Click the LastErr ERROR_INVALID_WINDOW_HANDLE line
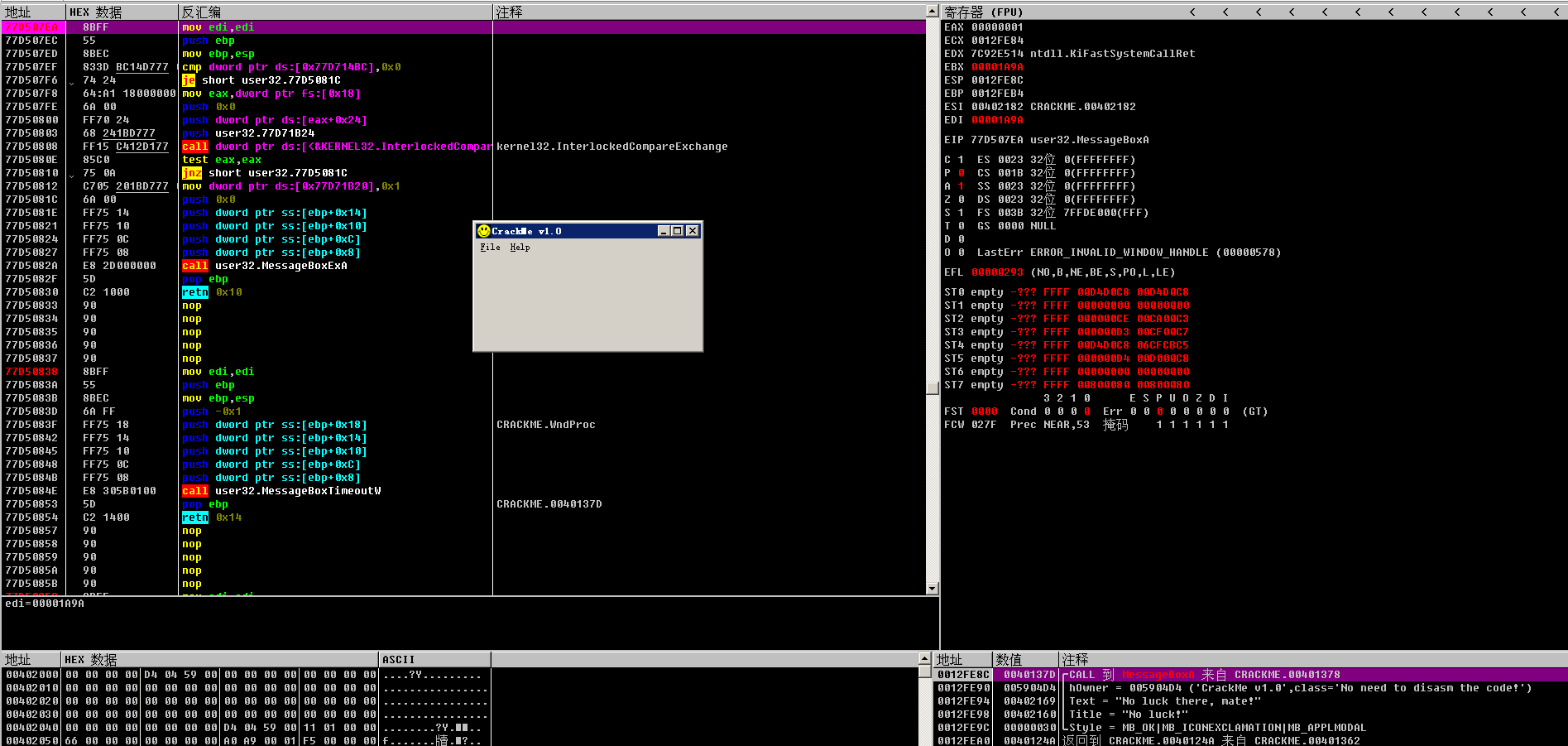Image resolution: width=1568 pixels, height=746 pixels. 1129,253
